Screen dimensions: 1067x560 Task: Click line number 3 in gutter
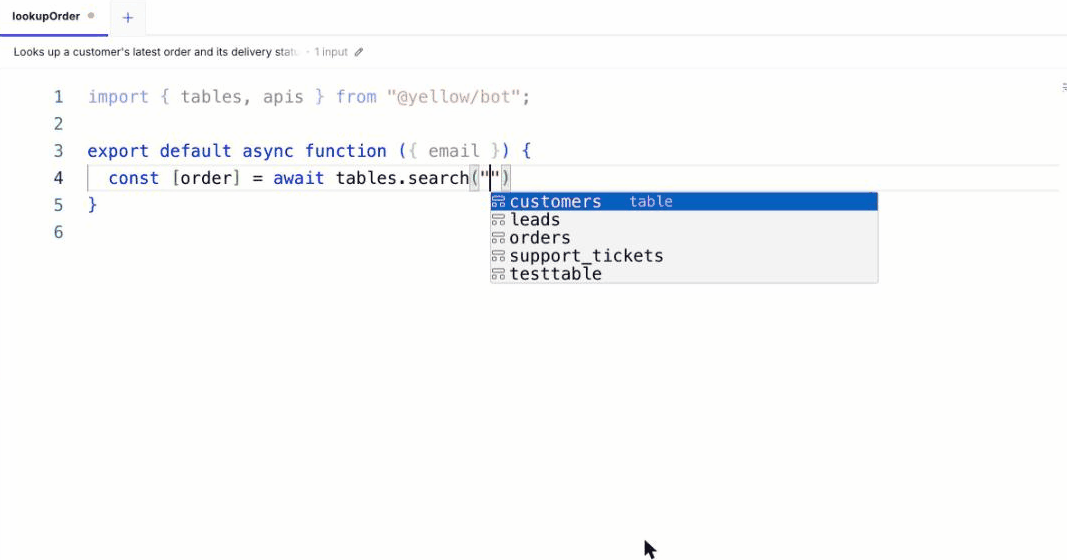(x=59, y=151)
